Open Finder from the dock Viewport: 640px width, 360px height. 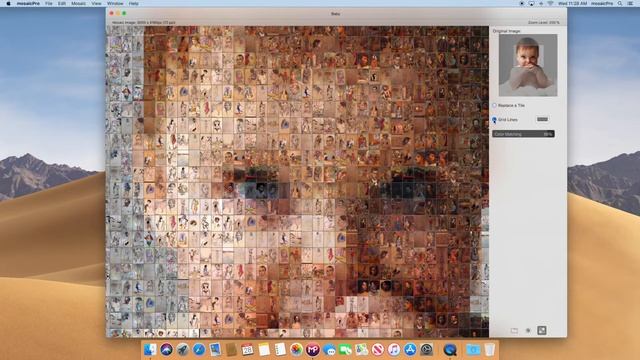coord(150,350)
